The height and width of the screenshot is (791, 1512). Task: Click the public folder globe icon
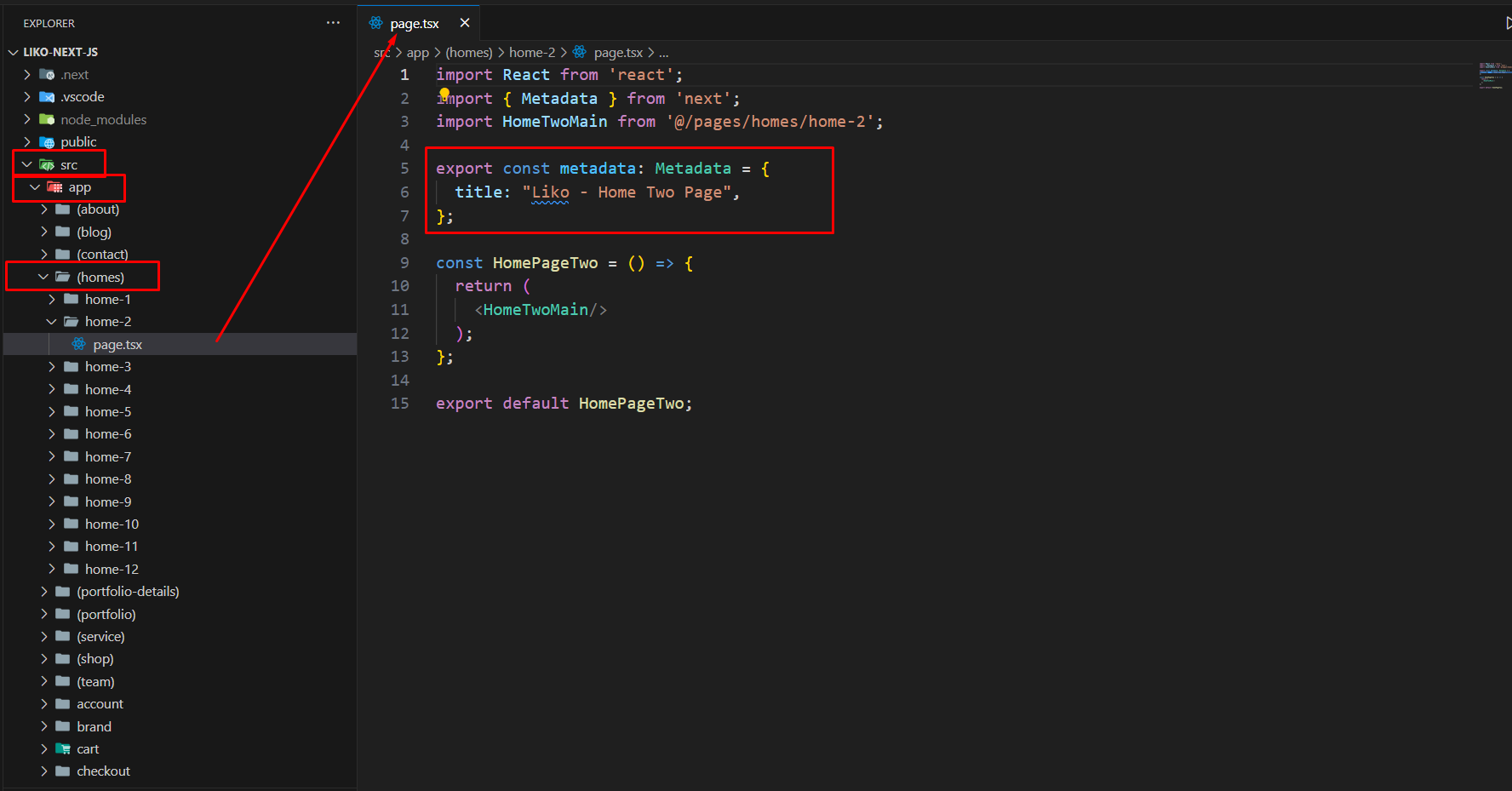point(47,142)
